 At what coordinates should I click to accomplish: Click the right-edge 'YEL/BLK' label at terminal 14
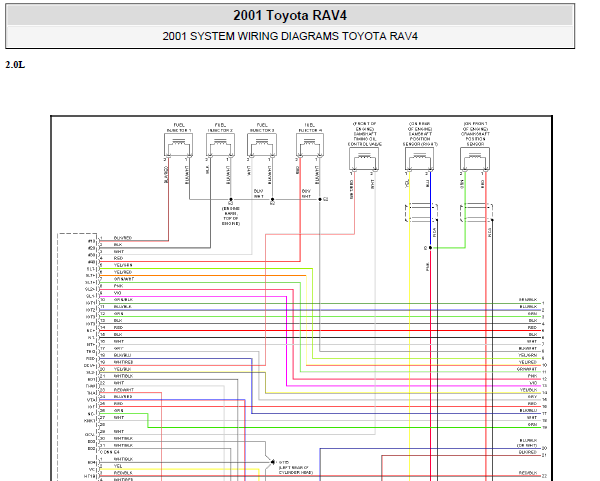528,390
